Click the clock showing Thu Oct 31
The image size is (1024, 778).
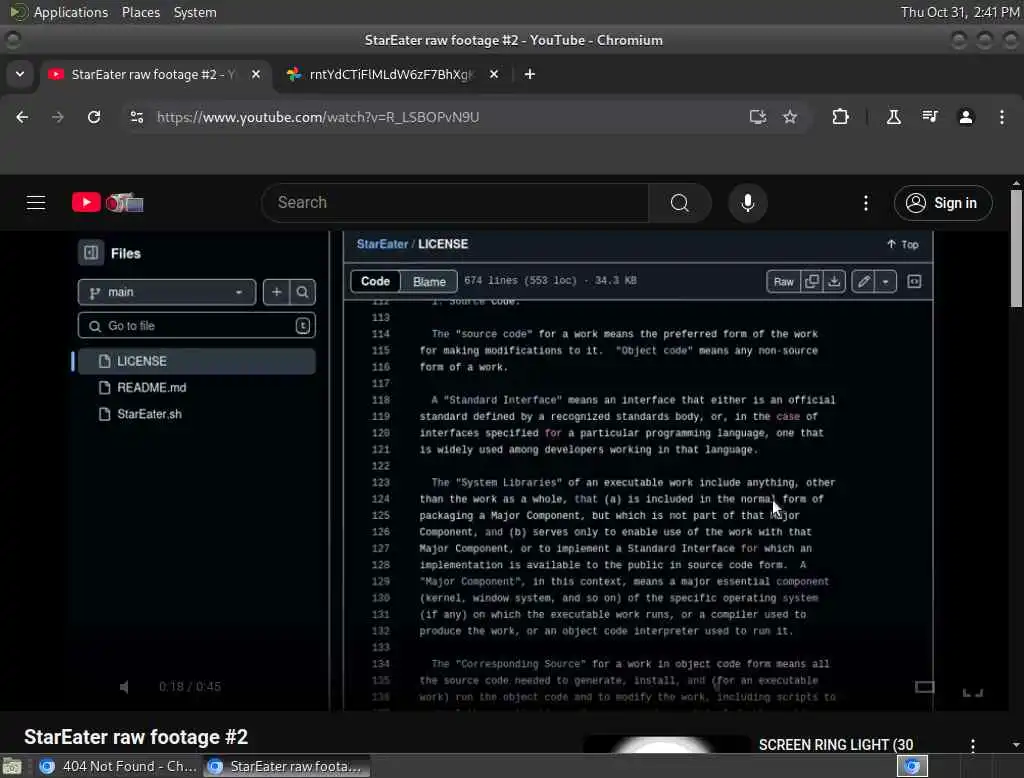pos(960,12)
